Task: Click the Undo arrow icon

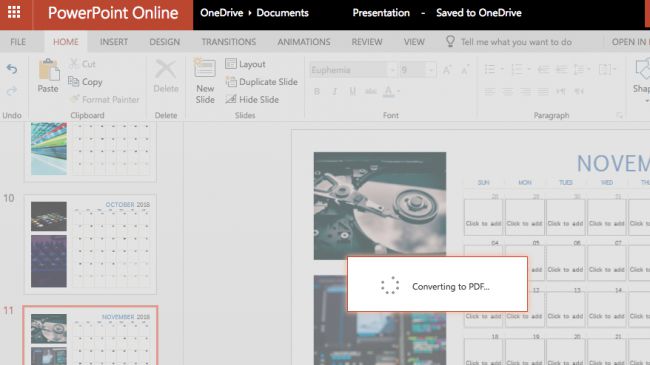Action: click(12, 69)
